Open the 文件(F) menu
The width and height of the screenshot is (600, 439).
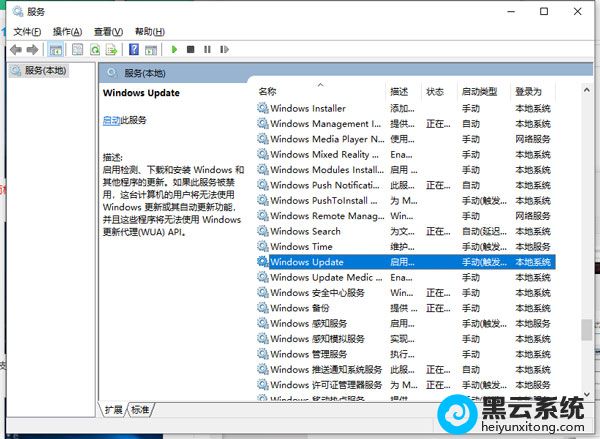pos(26,32)
